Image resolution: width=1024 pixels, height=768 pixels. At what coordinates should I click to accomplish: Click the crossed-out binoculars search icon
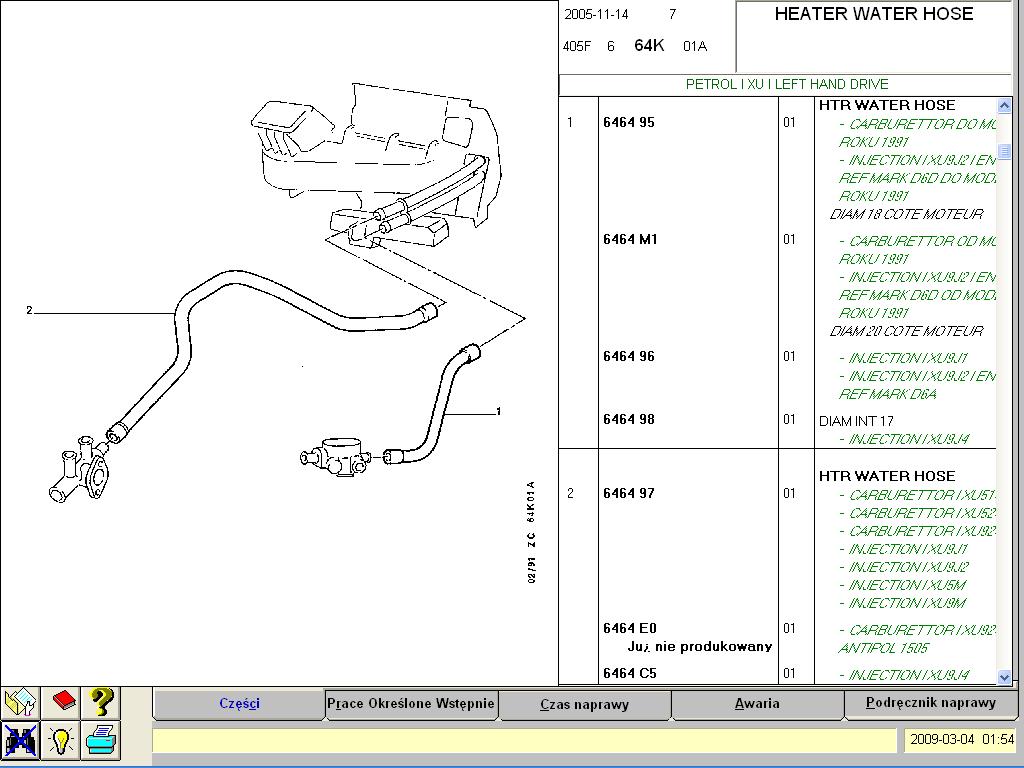coord(20,741)
